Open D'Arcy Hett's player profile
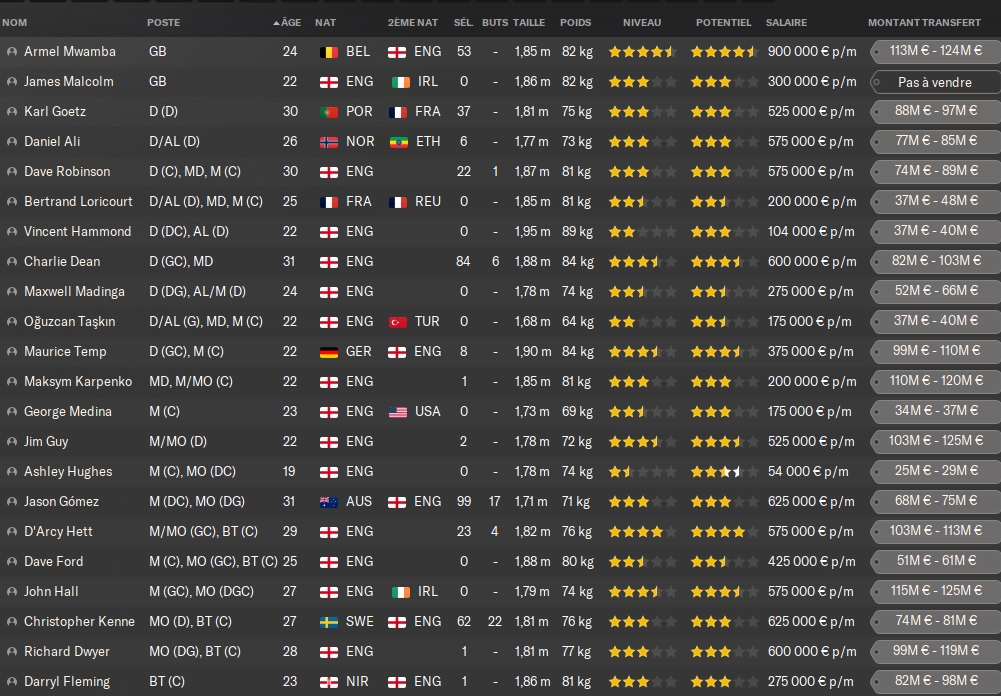This screenshot has height=696, width=1001. click(59, 532)
